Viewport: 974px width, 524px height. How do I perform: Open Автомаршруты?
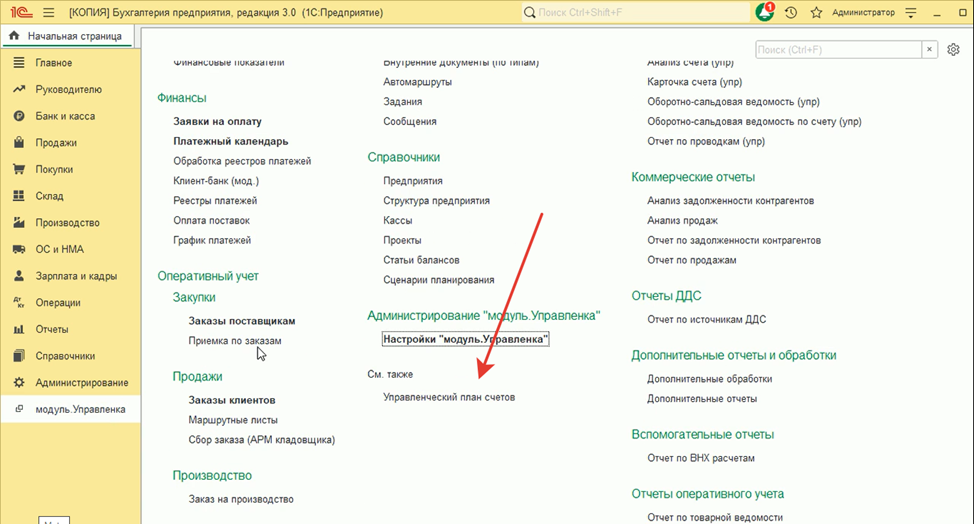tap(417, 82)
